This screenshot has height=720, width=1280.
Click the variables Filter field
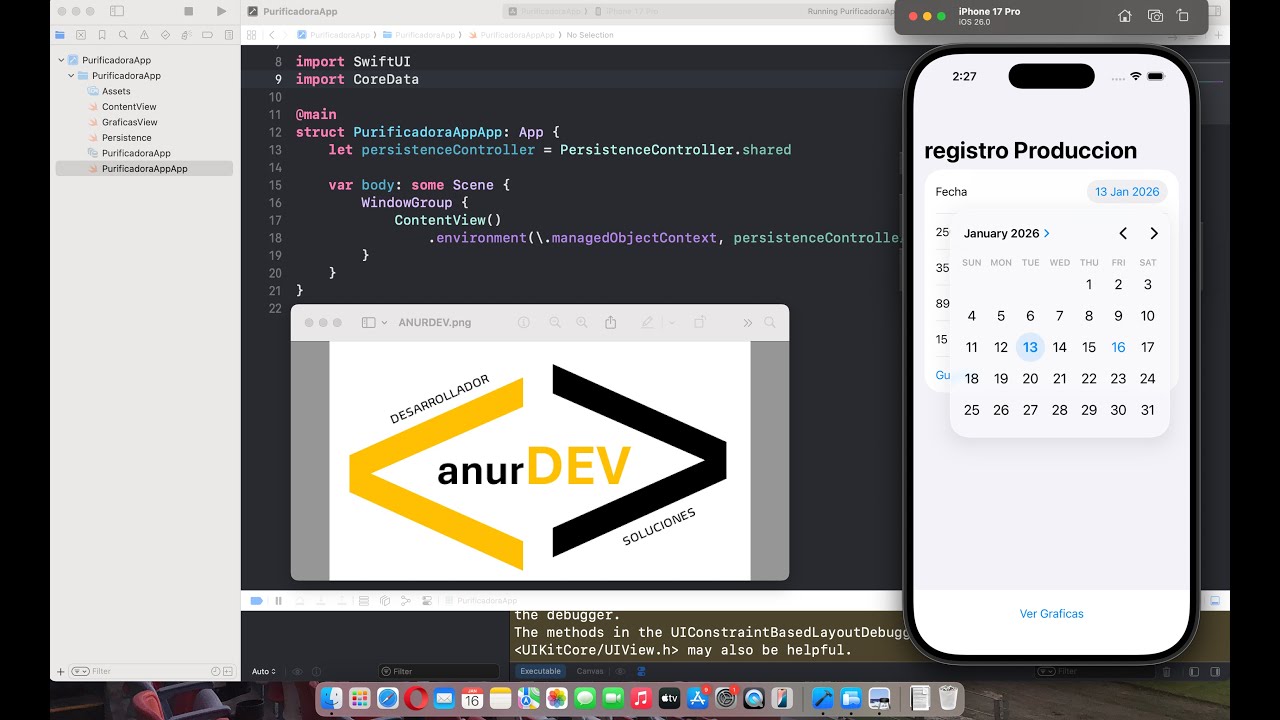click(438, 672)
